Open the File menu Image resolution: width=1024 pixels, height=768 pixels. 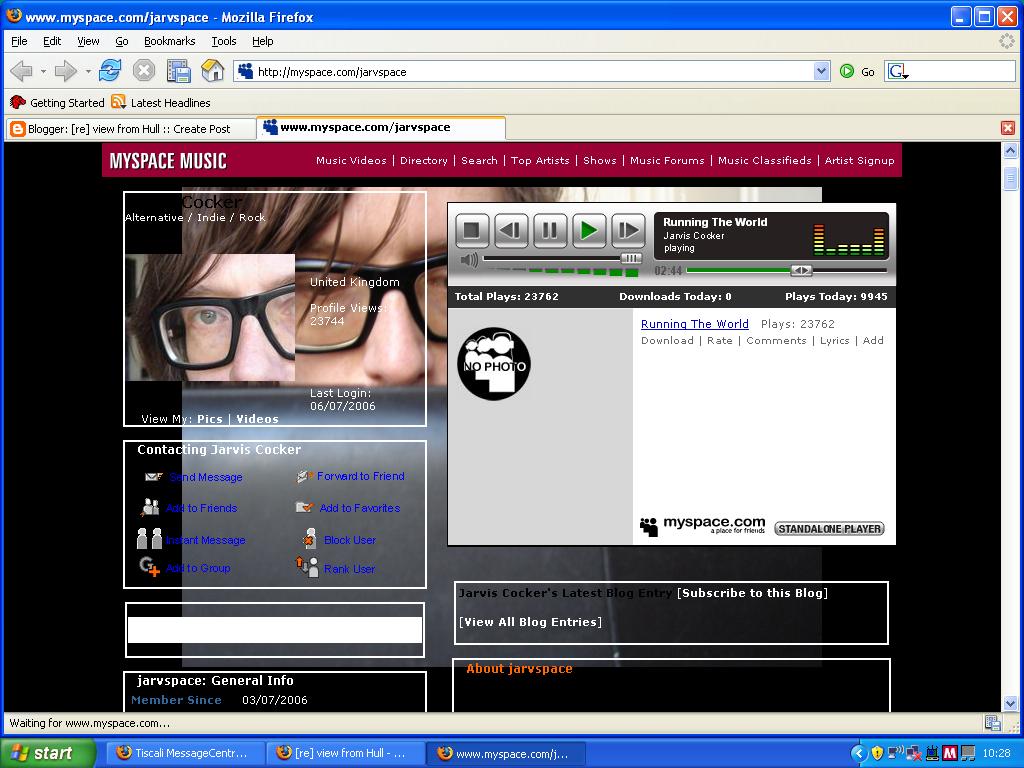coord(19,41)
